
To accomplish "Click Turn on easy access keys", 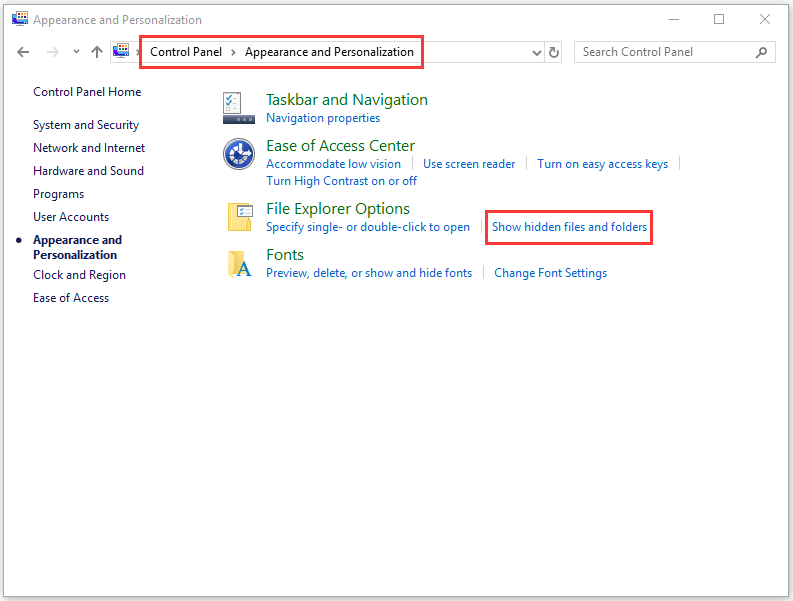I will [x=602, y=164].
